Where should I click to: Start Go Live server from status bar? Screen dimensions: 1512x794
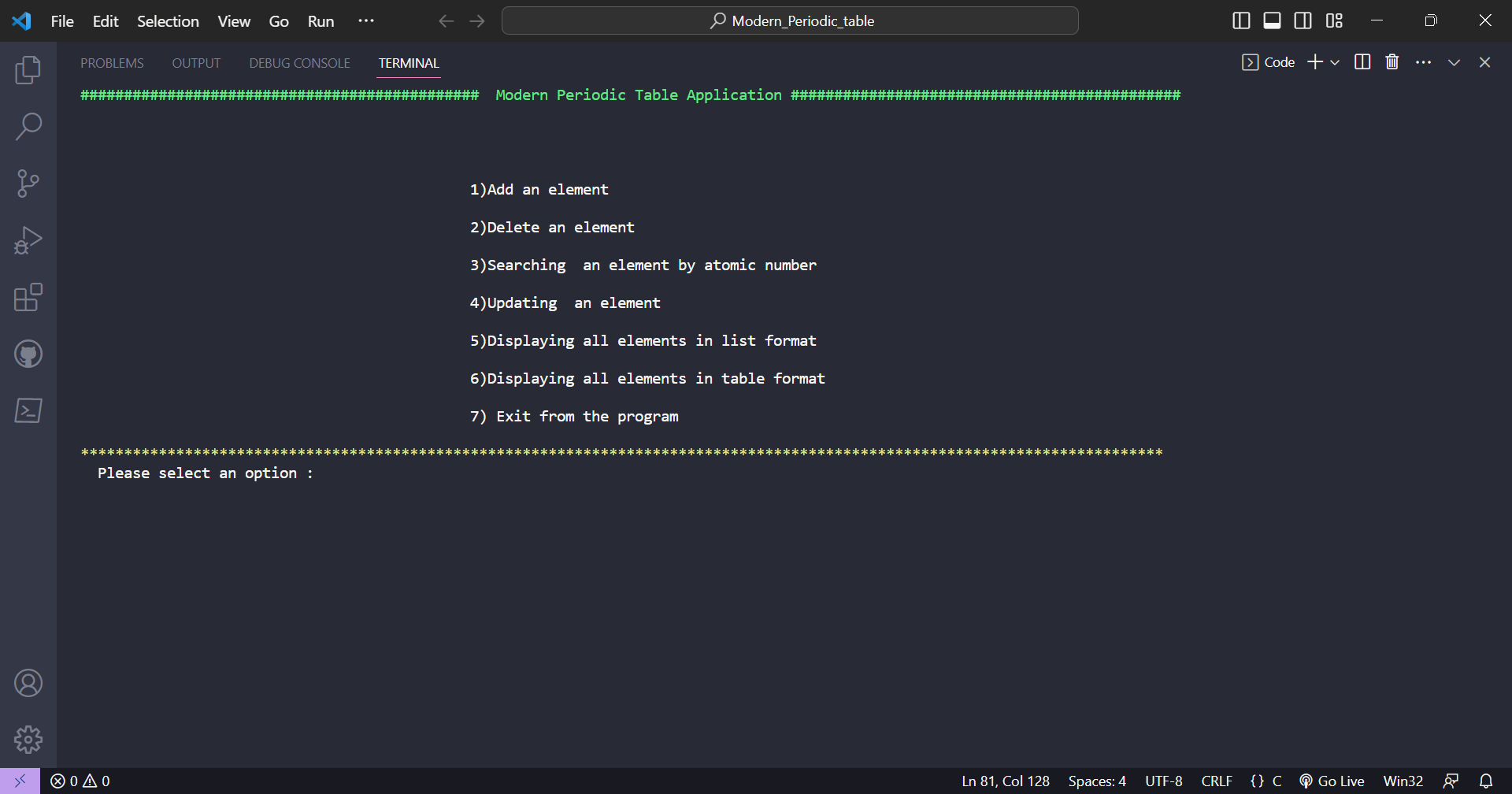click(x=1331, y=781)
